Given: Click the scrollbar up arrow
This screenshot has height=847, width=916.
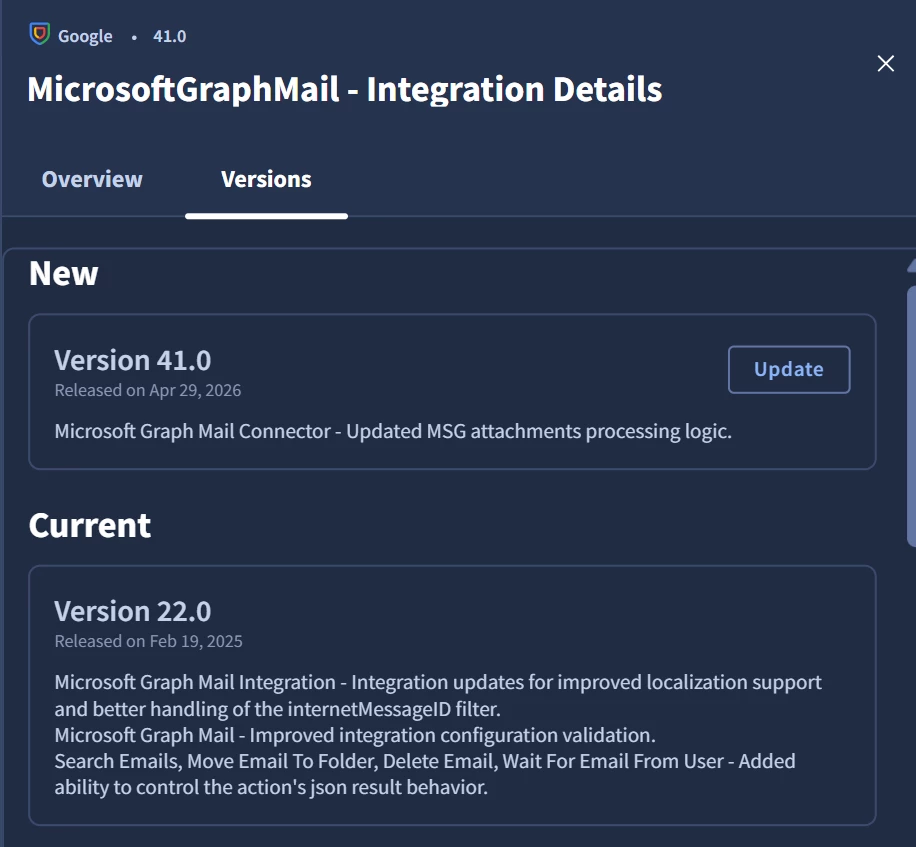Looking at the screenshot, I should point(912,266).
